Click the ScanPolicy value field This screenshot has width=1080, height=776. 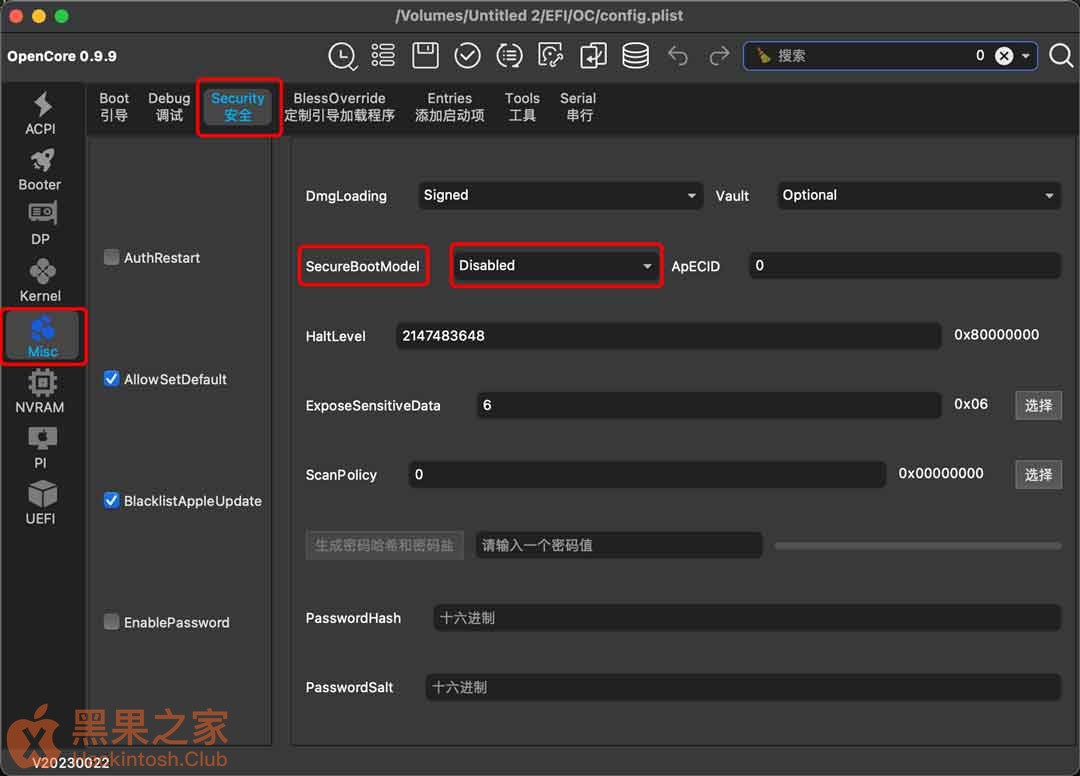coord(647,474)
